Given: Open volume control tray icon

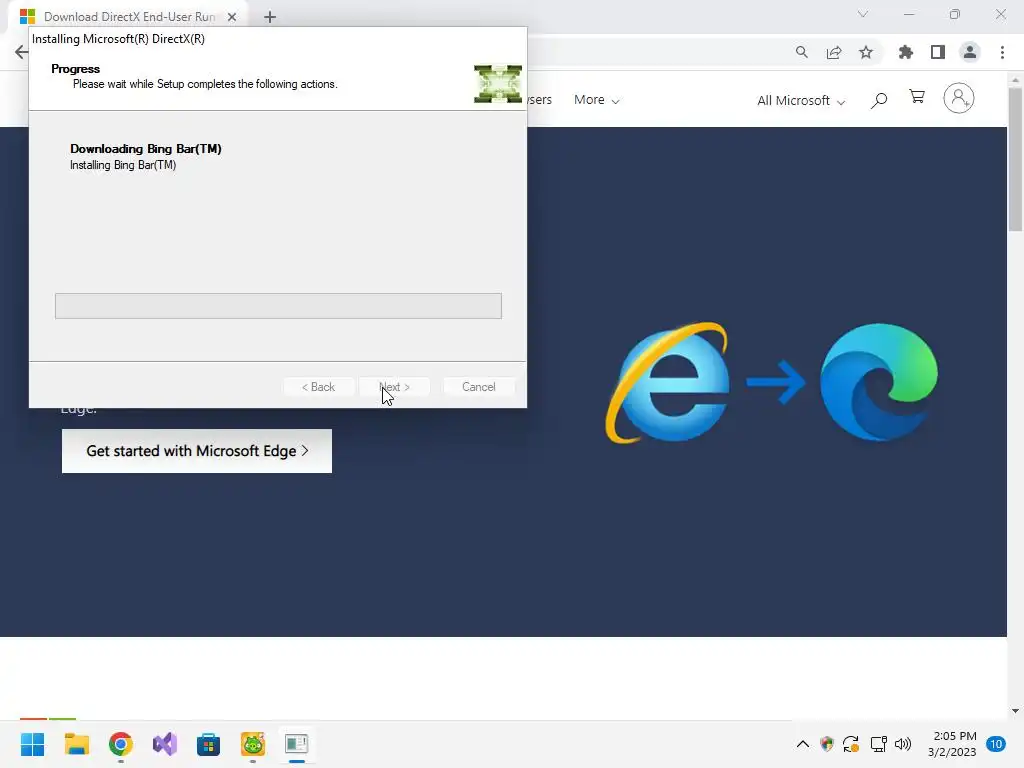Looking at the screenshot, I should coord(903,744).
